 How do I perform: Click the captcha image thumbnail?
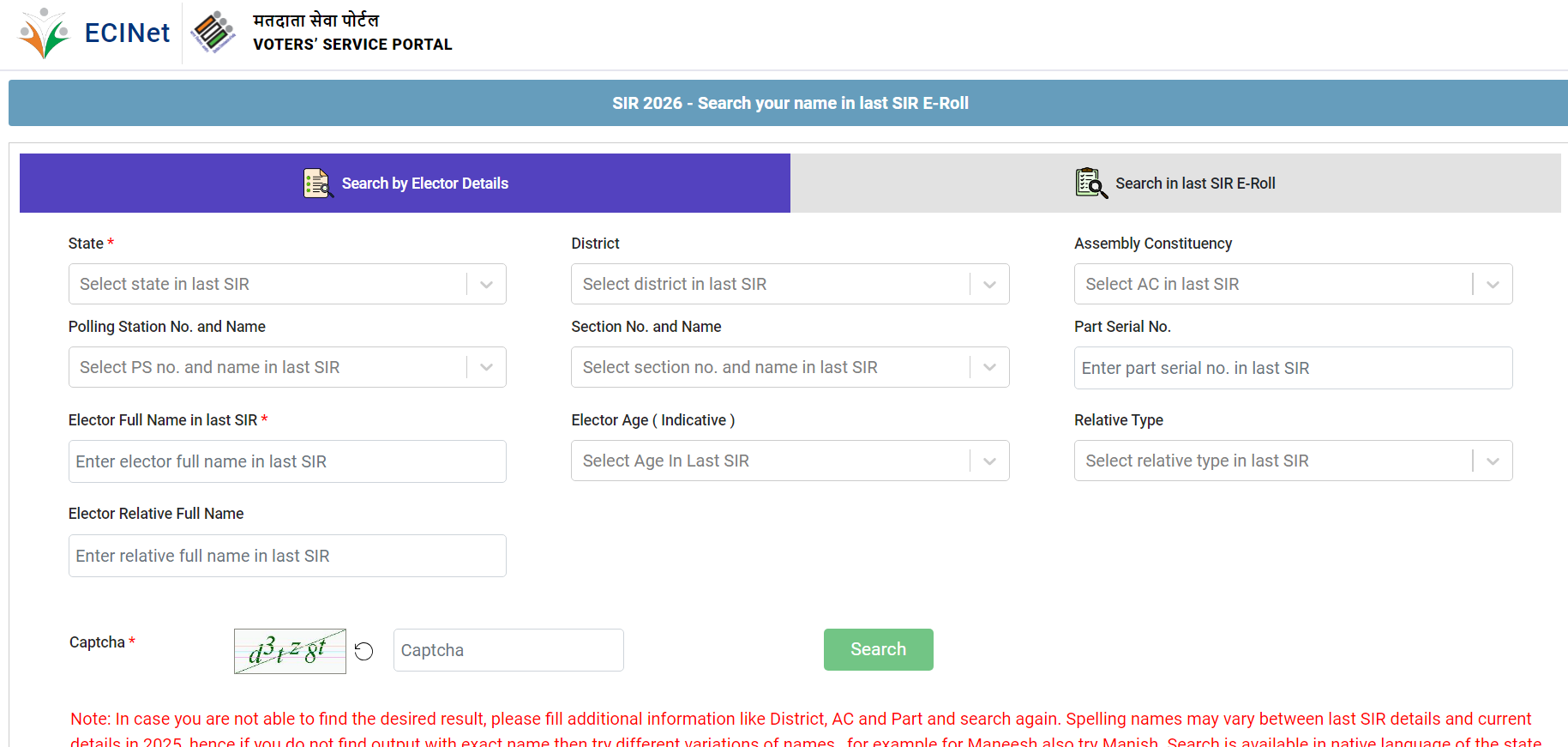(290, 651)
